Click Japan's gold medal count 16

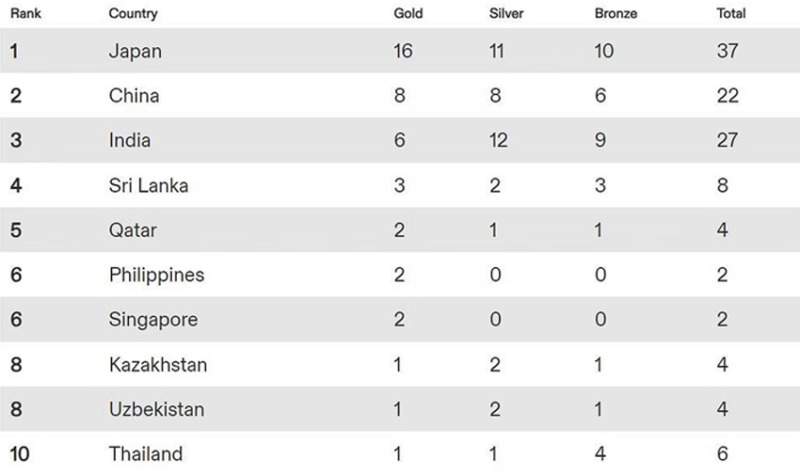click(x=403, y=51)
